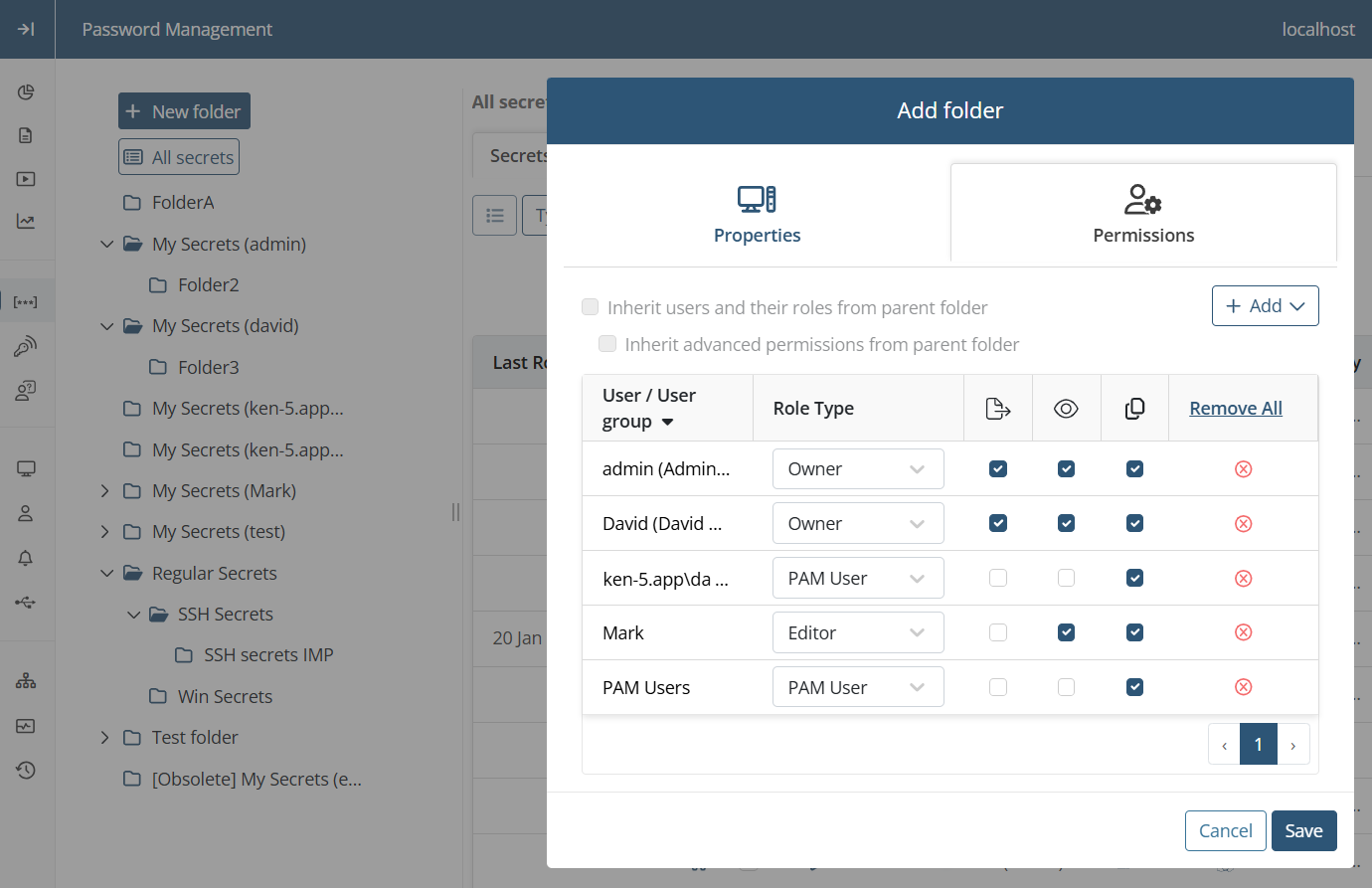Open the user question sidebar icon

pyautogui.click(x=26, y=390)
